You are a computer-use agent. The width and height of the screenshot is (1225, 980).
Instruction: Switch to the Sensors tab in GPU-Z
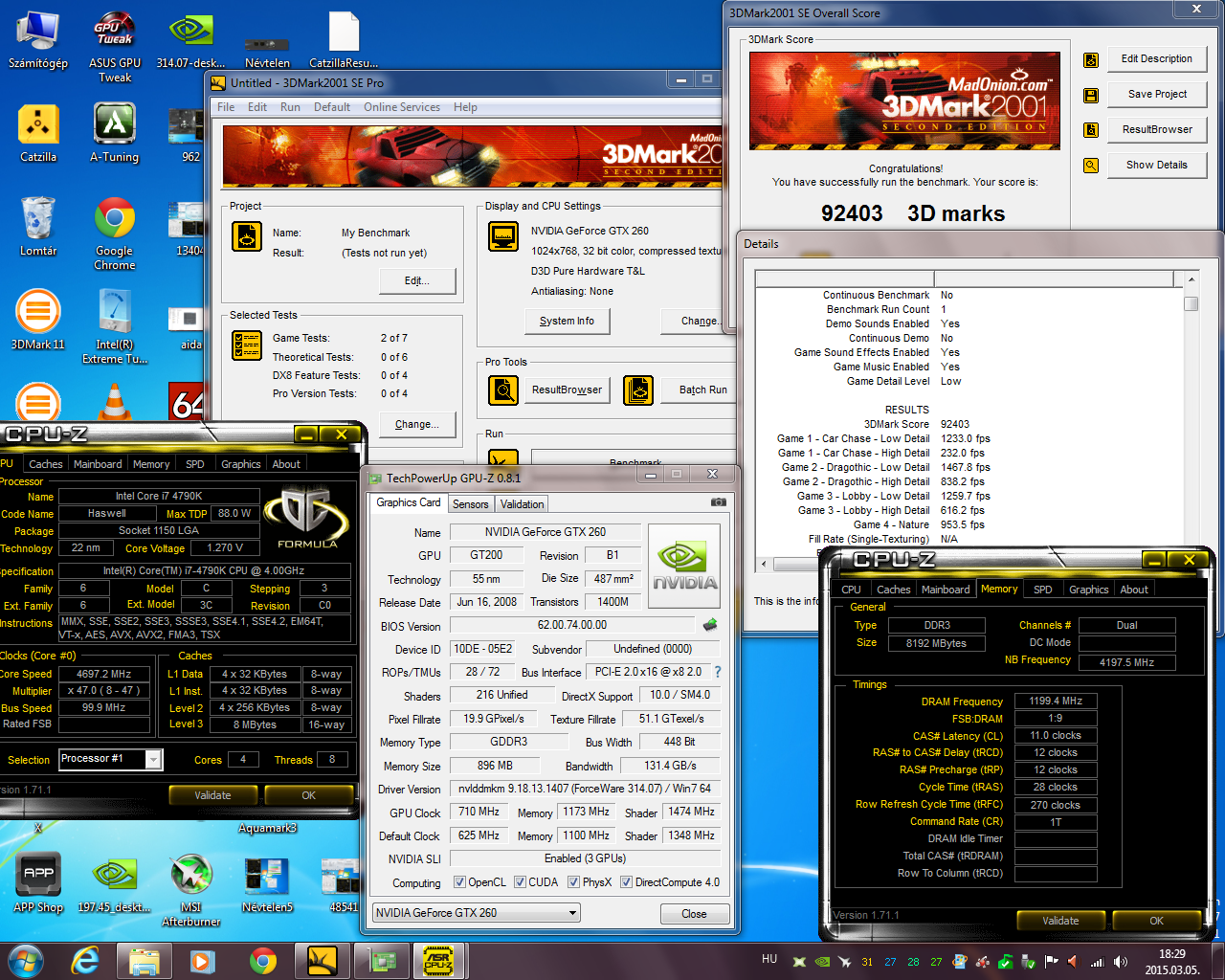click(470, 504)
